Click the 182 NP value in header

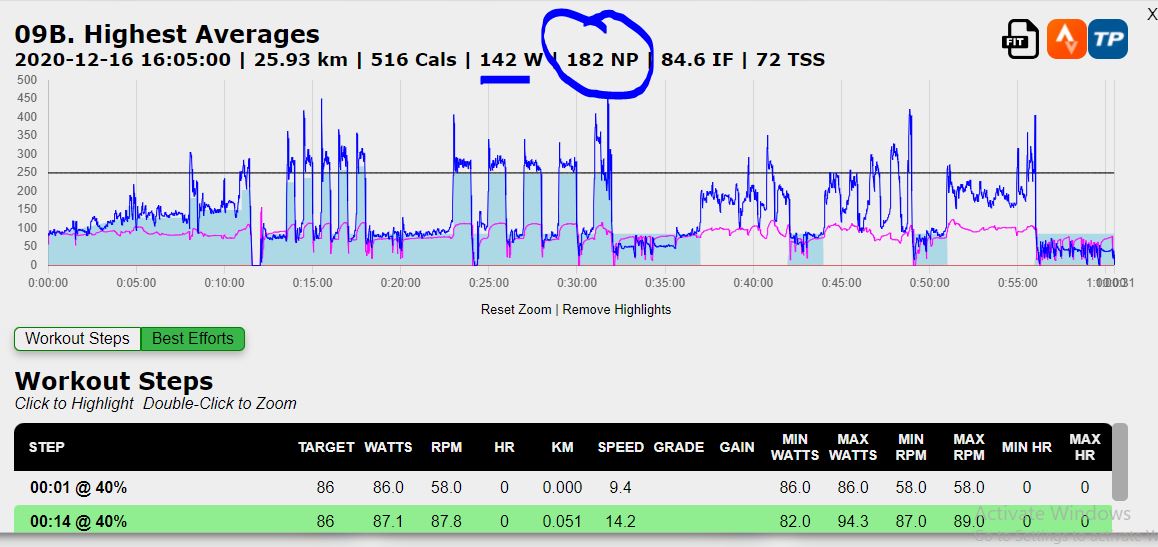point(602,60)
